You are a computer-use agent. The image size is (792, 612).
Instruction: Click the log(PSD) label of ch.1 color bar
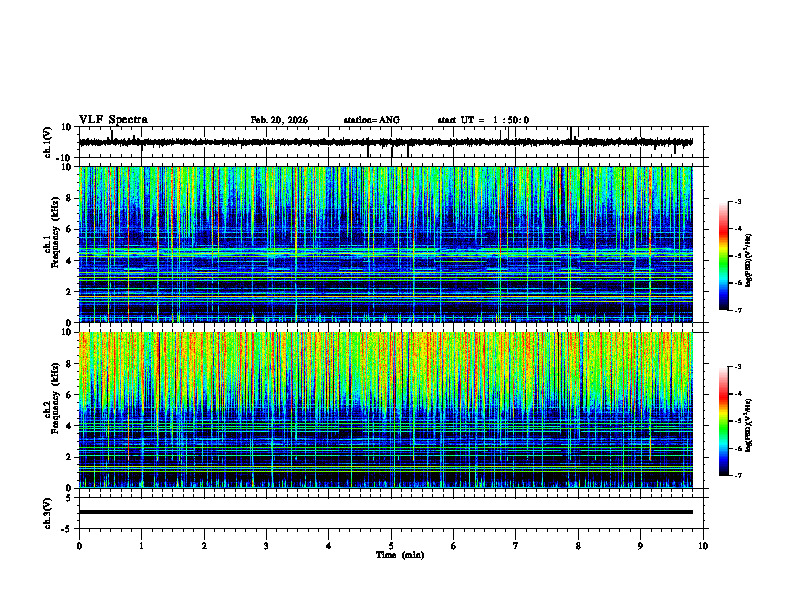point(749,260)
